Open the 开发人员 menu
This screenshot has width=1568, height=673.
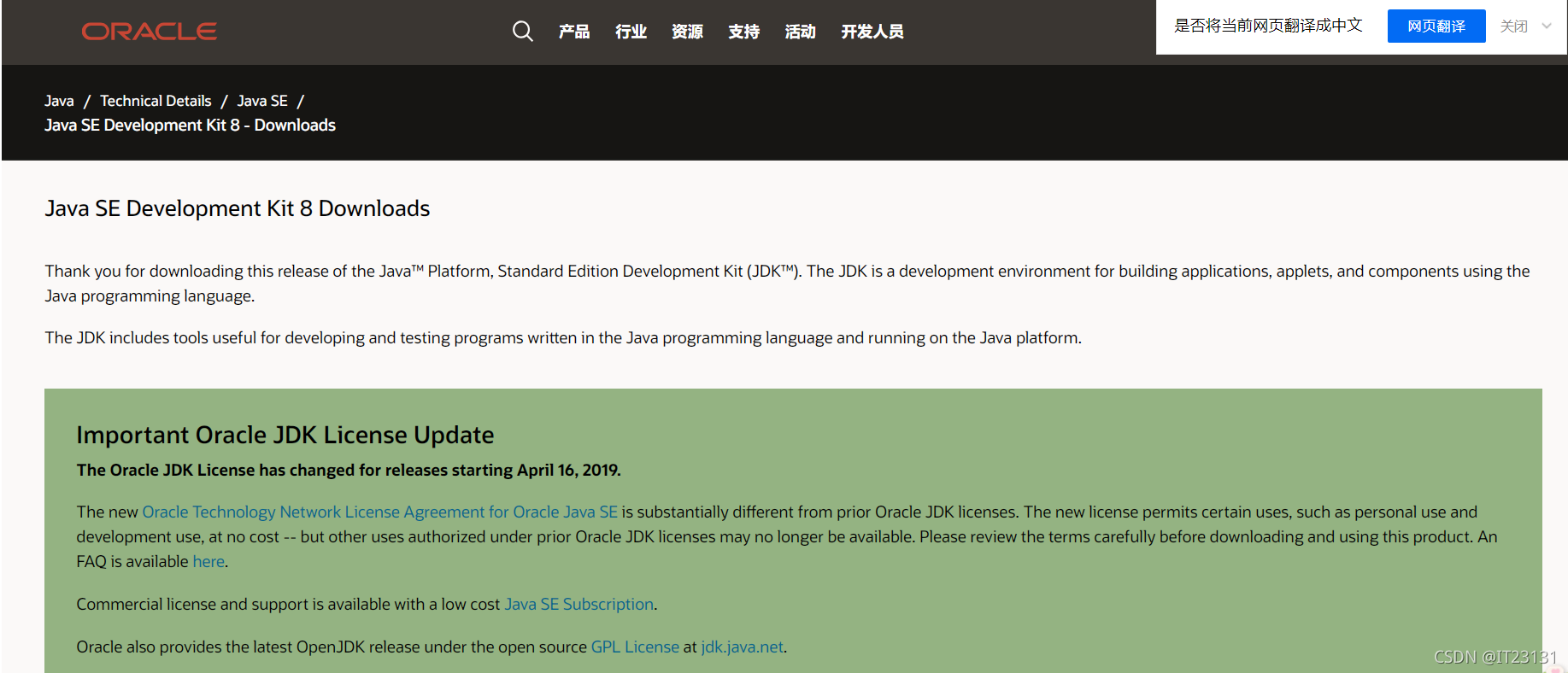tap(872, 32)
